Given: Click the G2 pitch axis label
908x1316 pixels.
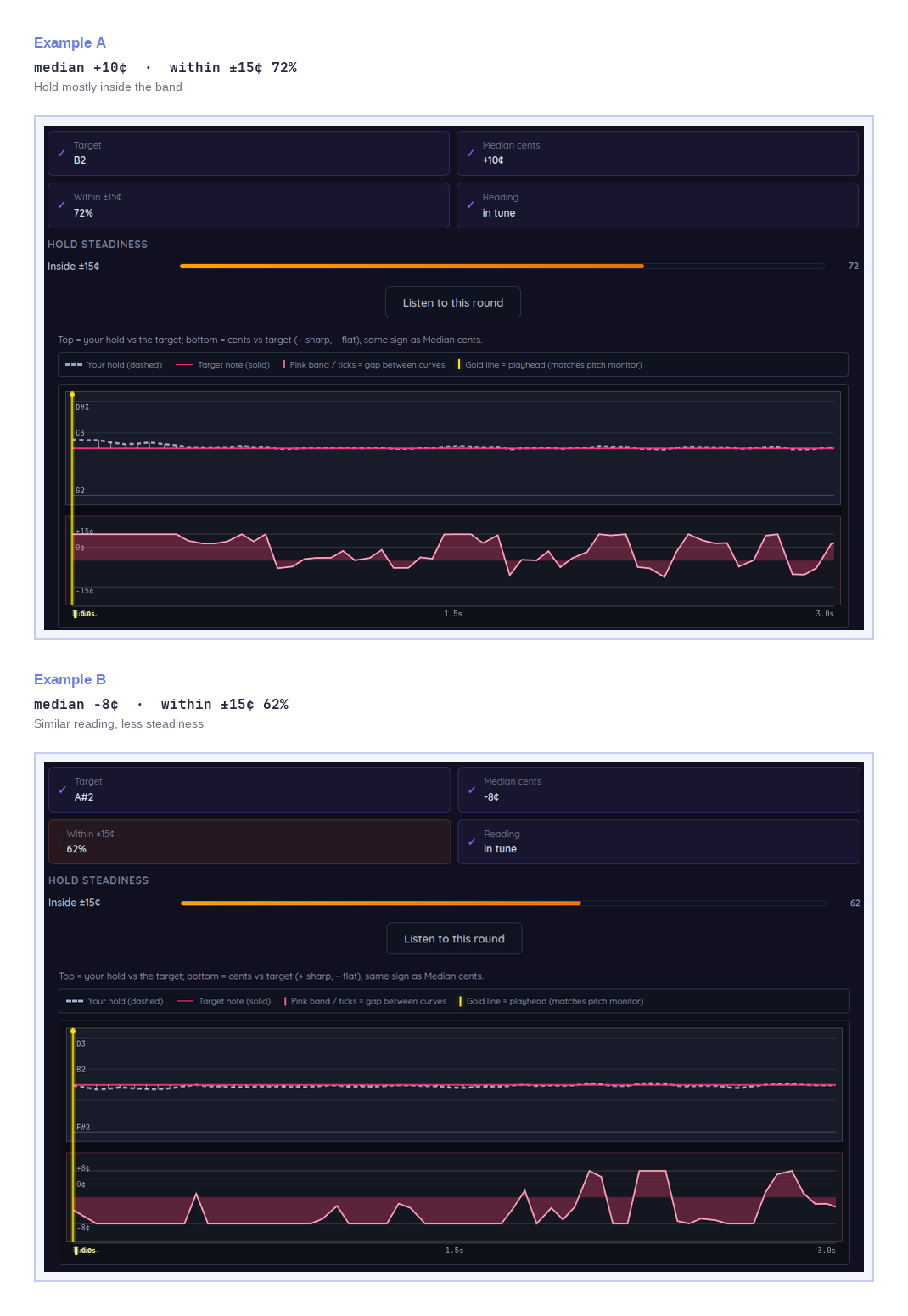Looking at the screenshot, I should point(80,491).
